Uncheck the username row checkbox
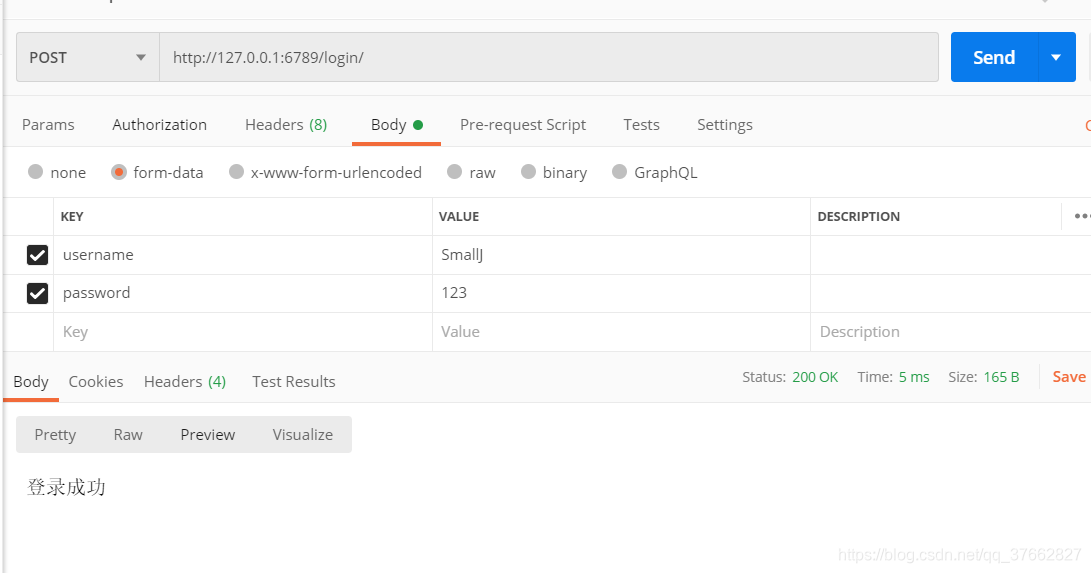The width and height of the screenshot is (1091, 573). [38, 255]
